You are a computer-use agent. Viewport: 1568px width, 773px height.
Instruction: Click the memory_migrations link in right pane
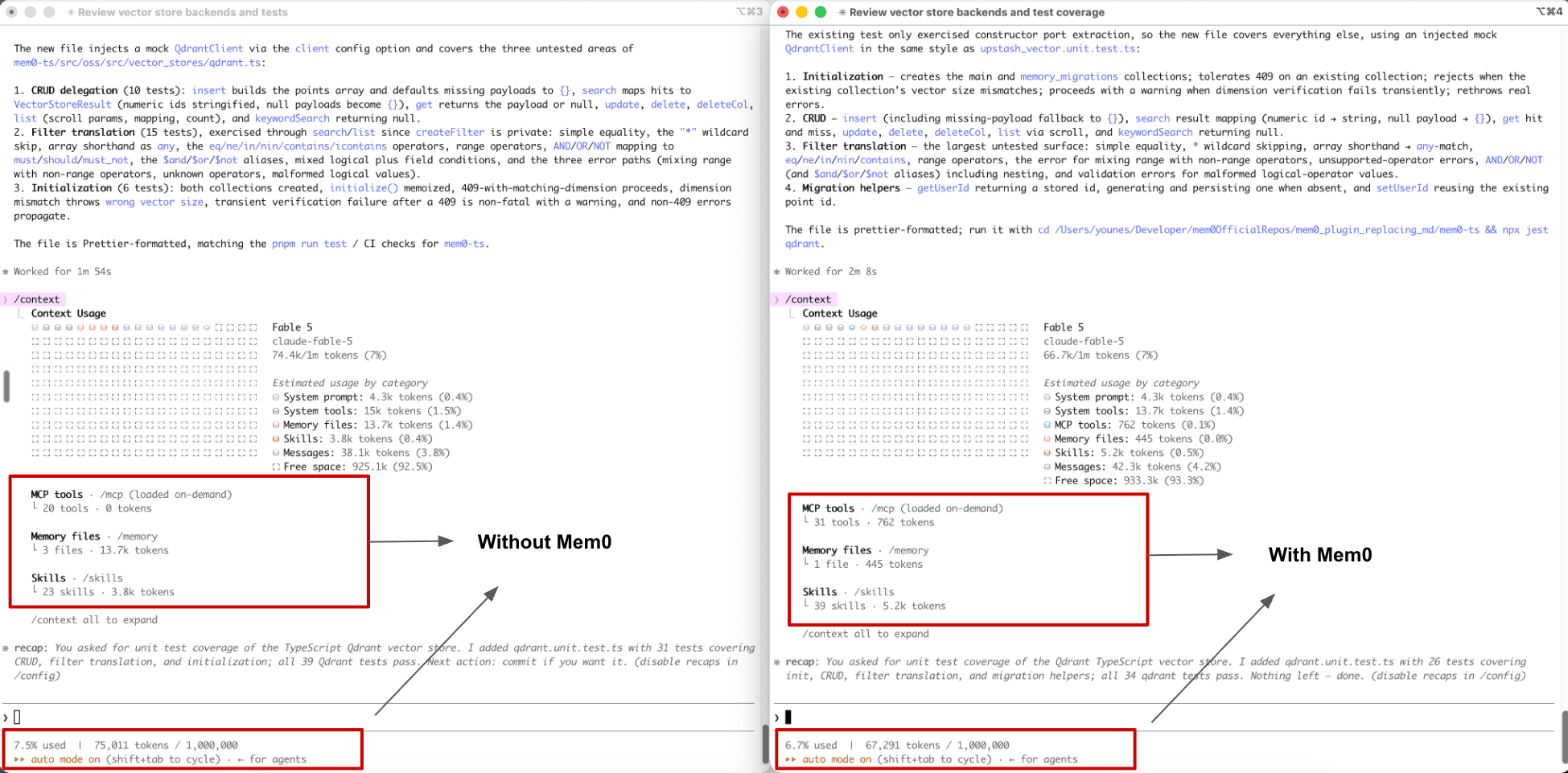pyautogui.click(x=1069, y=76)
